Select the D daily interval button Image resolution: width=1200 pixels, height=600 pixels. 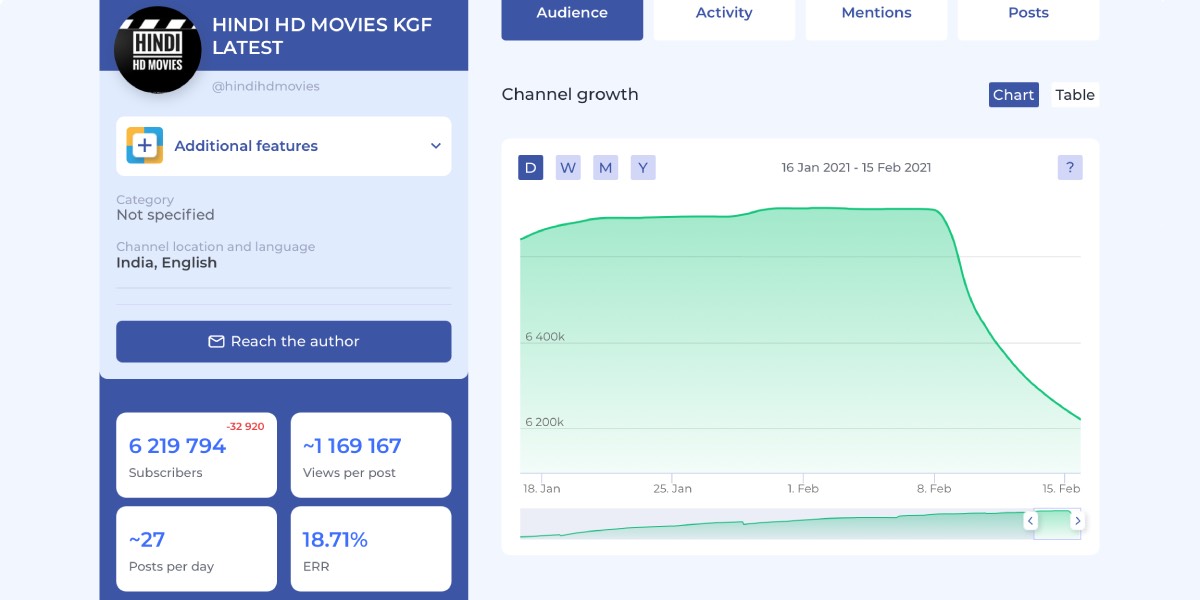pos(530,168)
